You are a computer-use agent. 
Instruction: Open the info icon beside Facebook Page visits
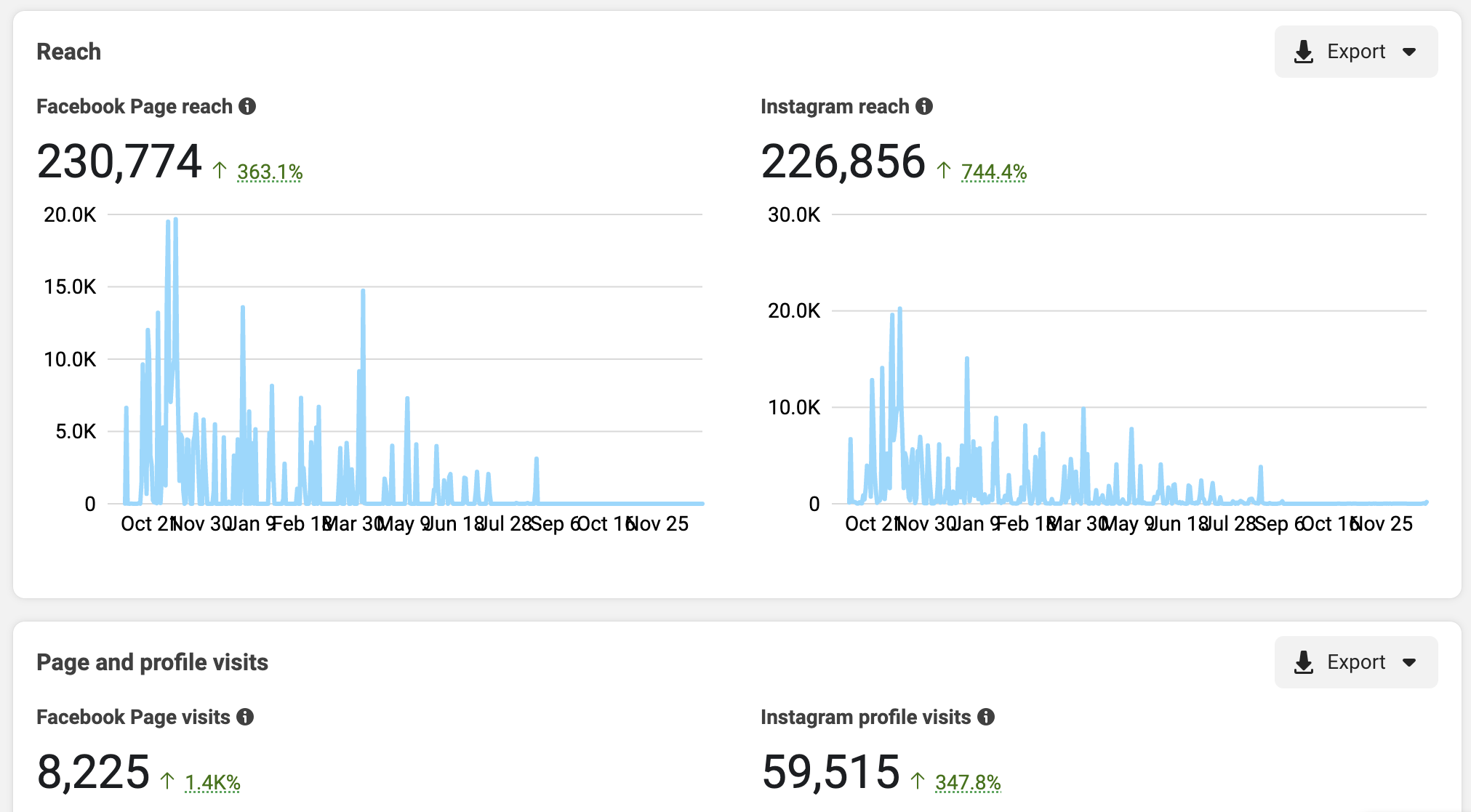point(245,717)
